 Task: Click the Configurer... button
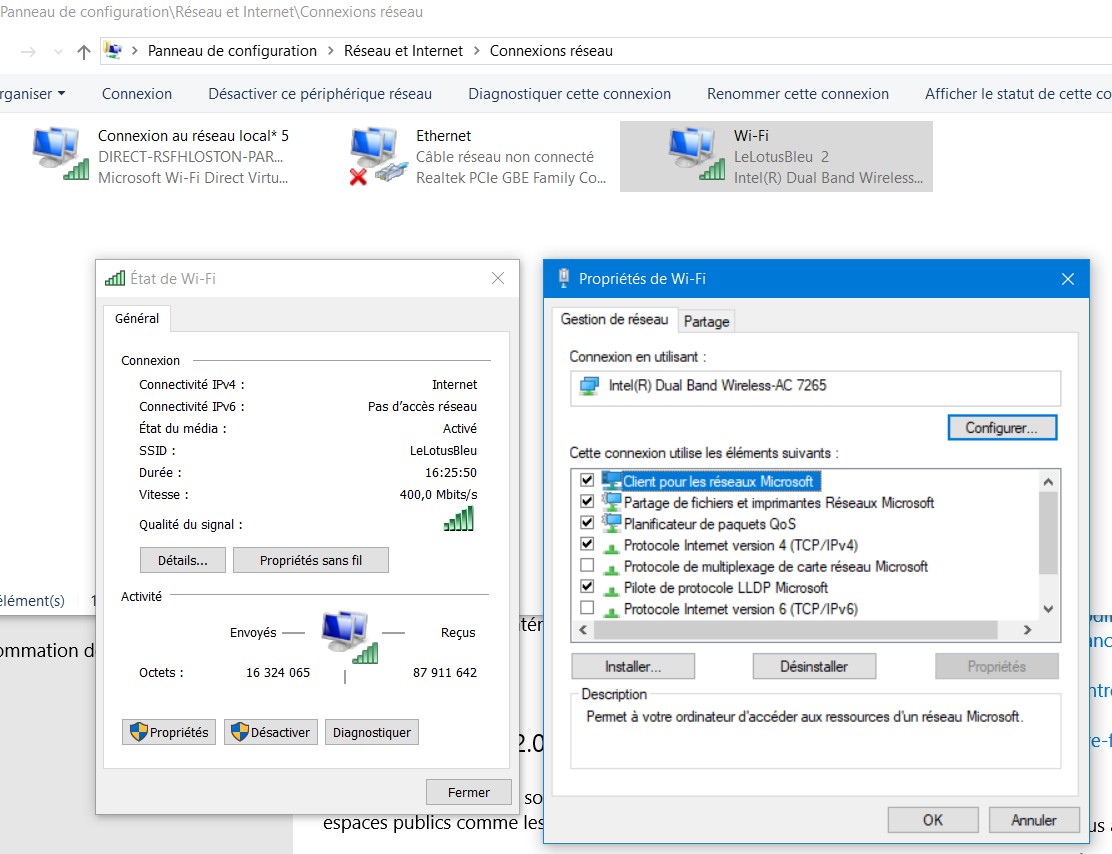click(1001, 428)
